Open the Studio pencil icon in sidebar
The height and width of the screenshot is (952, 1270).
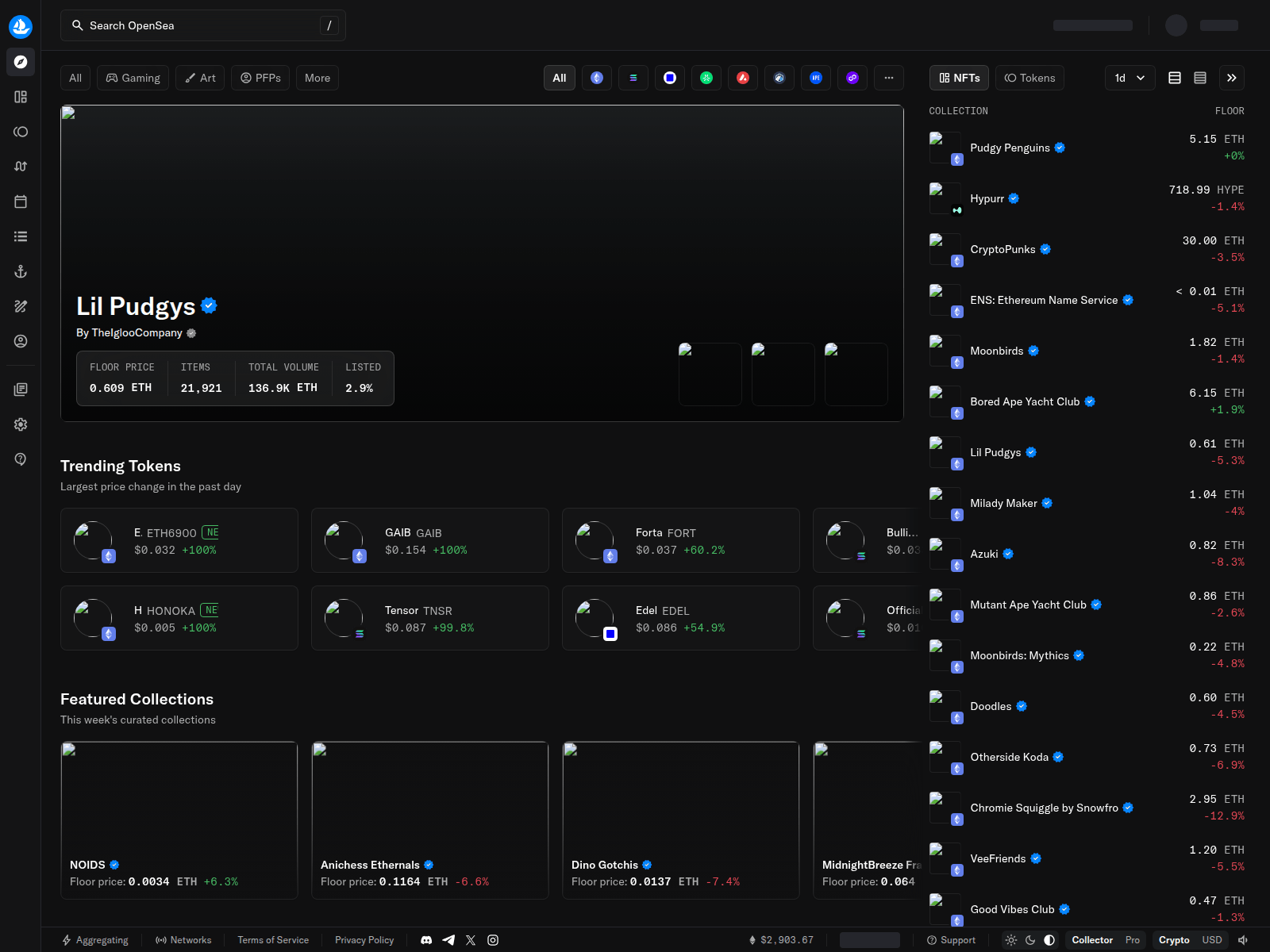pos(21,306)
